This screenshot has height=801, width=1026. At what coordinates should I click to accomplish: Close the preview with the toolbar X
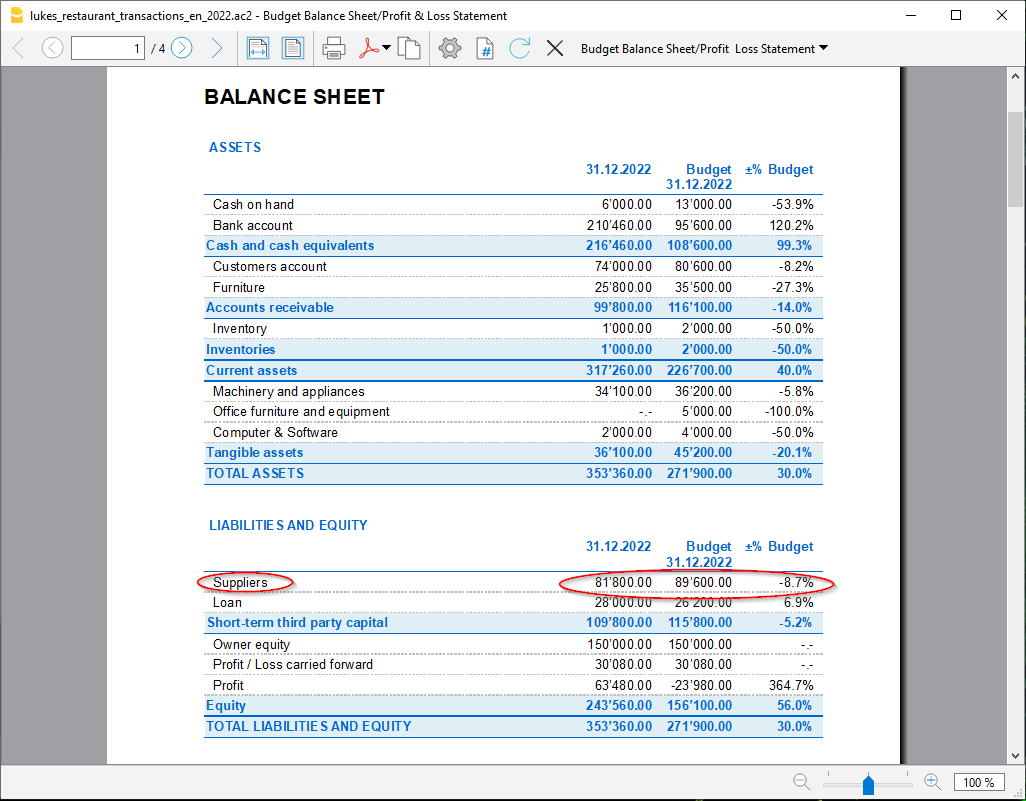pos(555,48)
